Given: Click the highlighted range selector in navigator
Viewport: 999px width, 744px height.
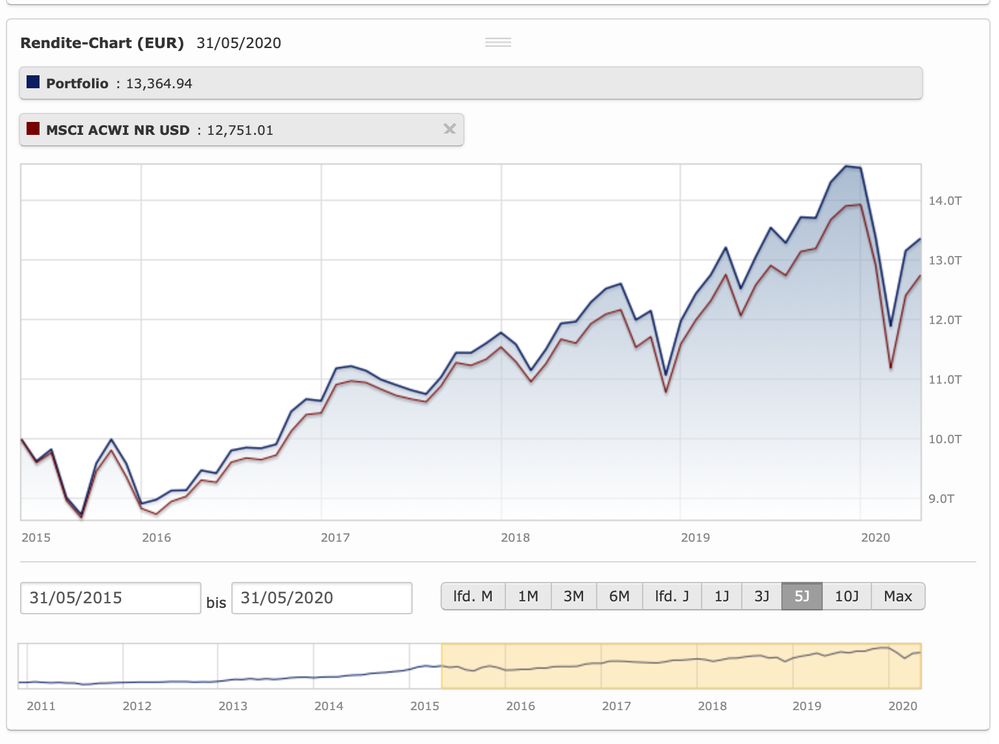Looking at the screenshot, I should (x=680, y=666).
